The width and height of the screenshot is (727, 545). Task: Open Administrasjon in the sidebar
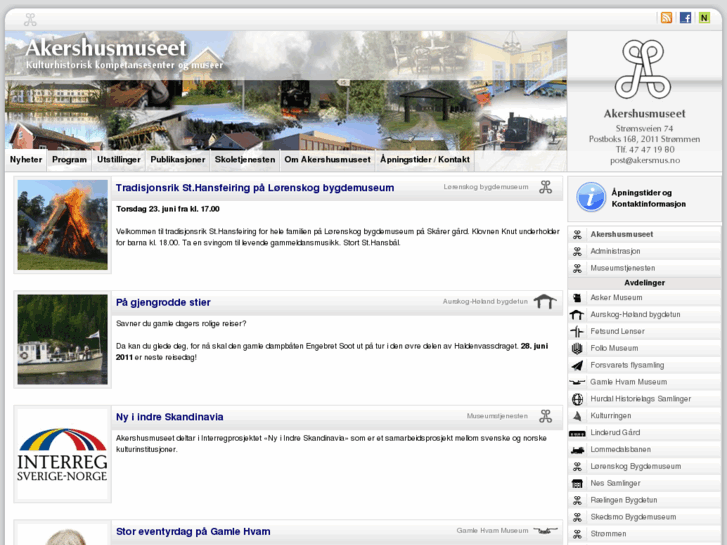click(x=615, y=251)
